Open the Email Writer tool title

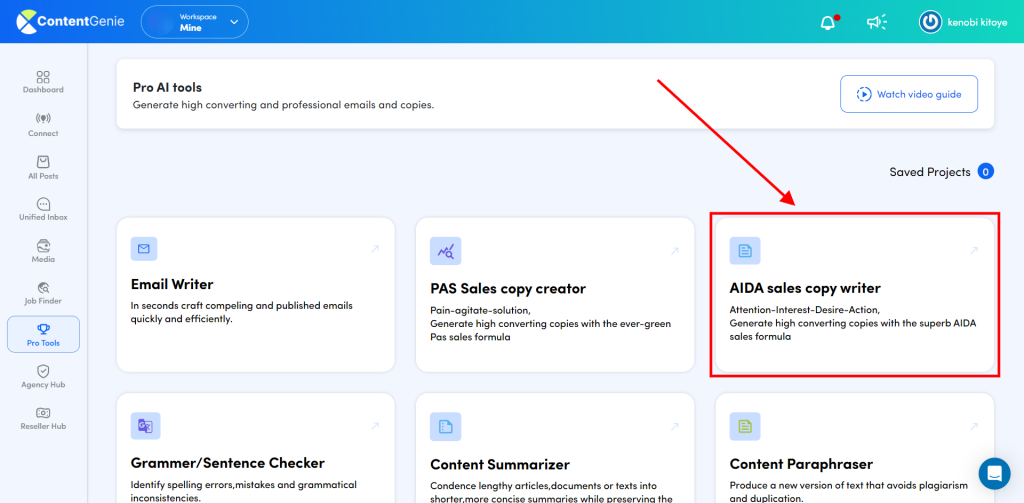pos(172,285)
